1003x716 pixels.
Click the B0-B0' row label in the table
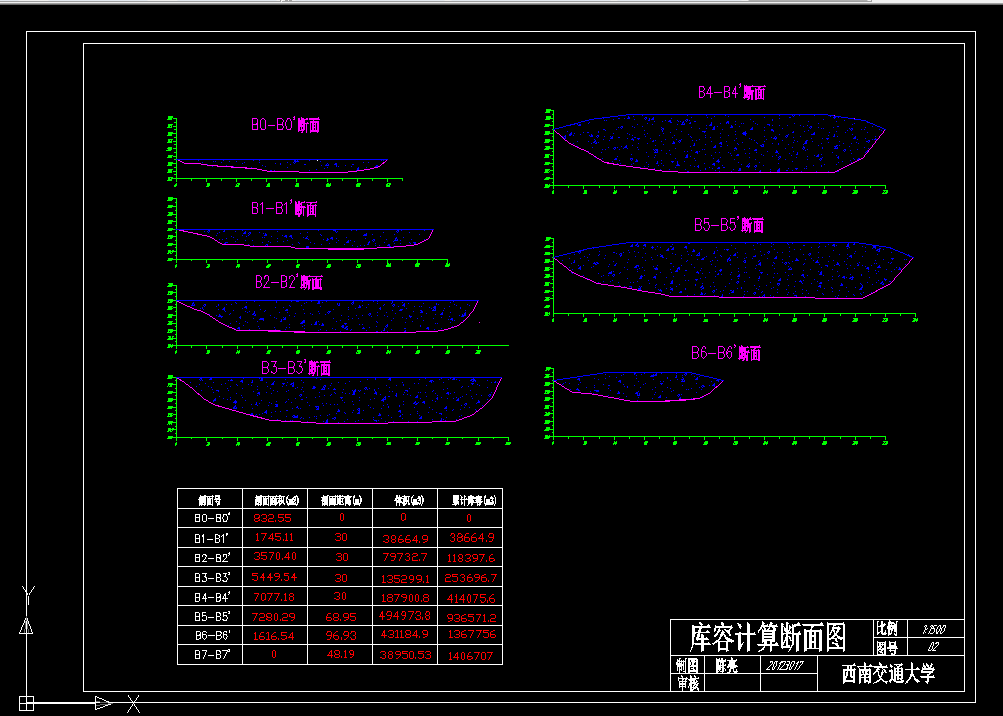pos(212,518)
